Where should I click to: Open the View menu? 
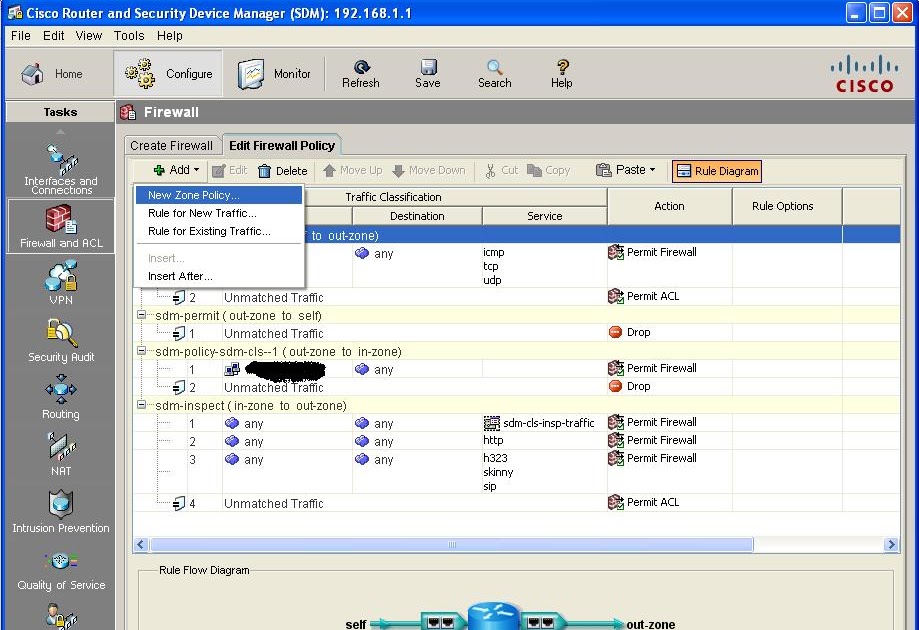[89, 36]
